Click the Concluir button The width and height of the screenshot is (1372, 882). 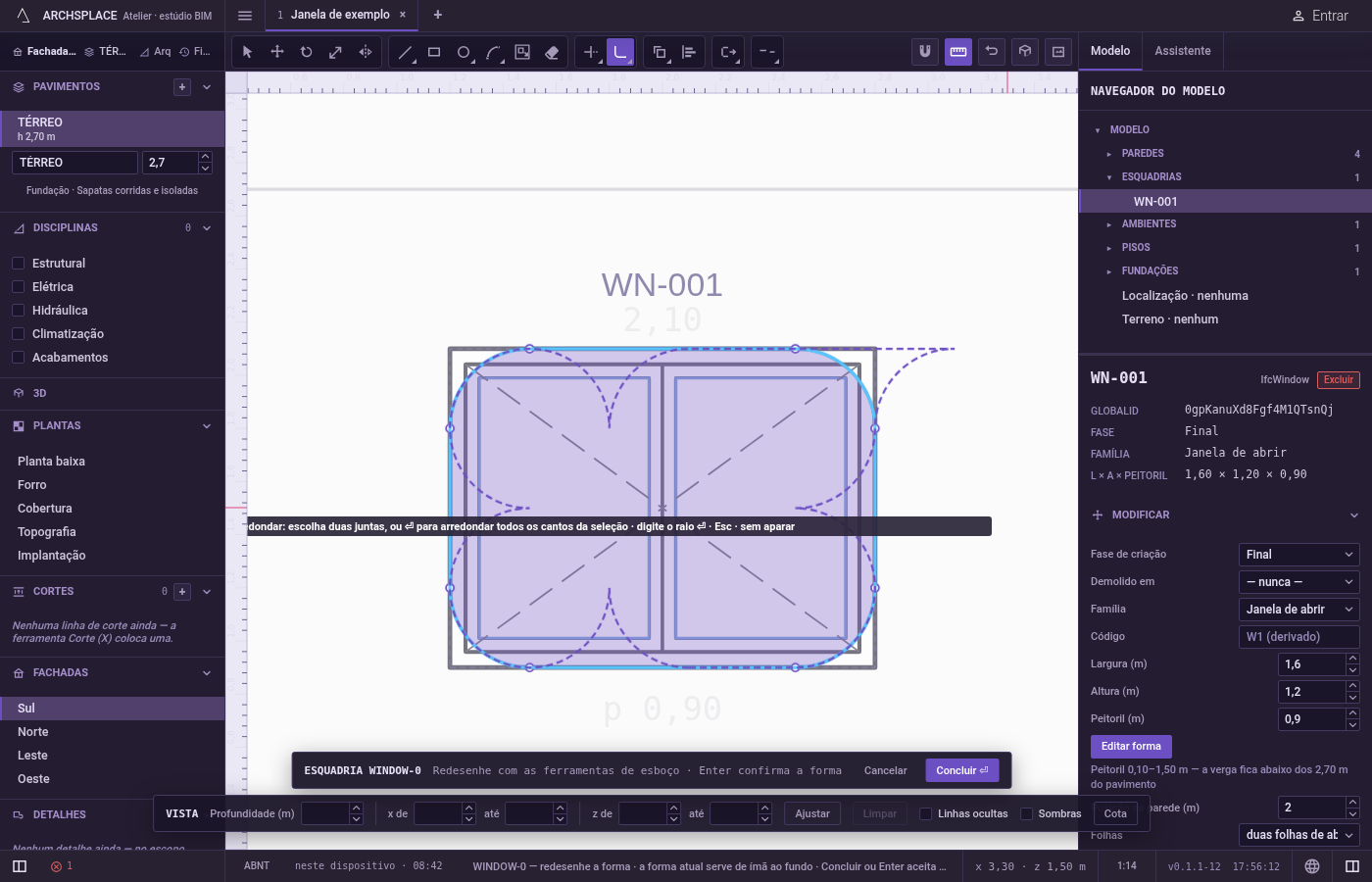962,770
